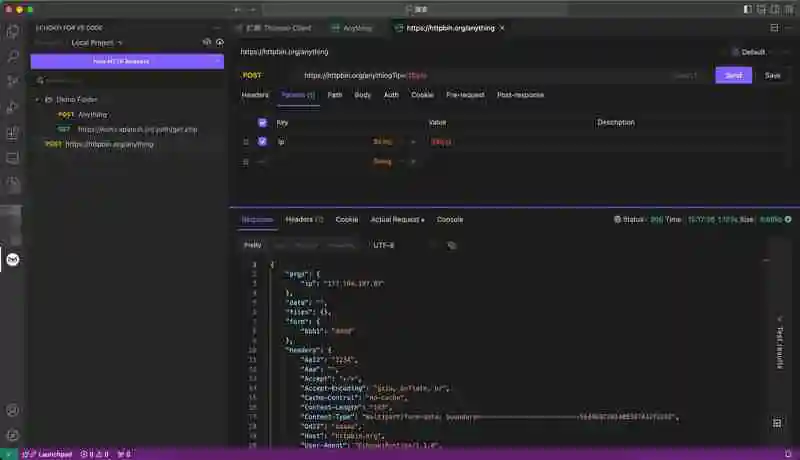Click the sidebar more actions ellipsis

[x=217, y=28]
